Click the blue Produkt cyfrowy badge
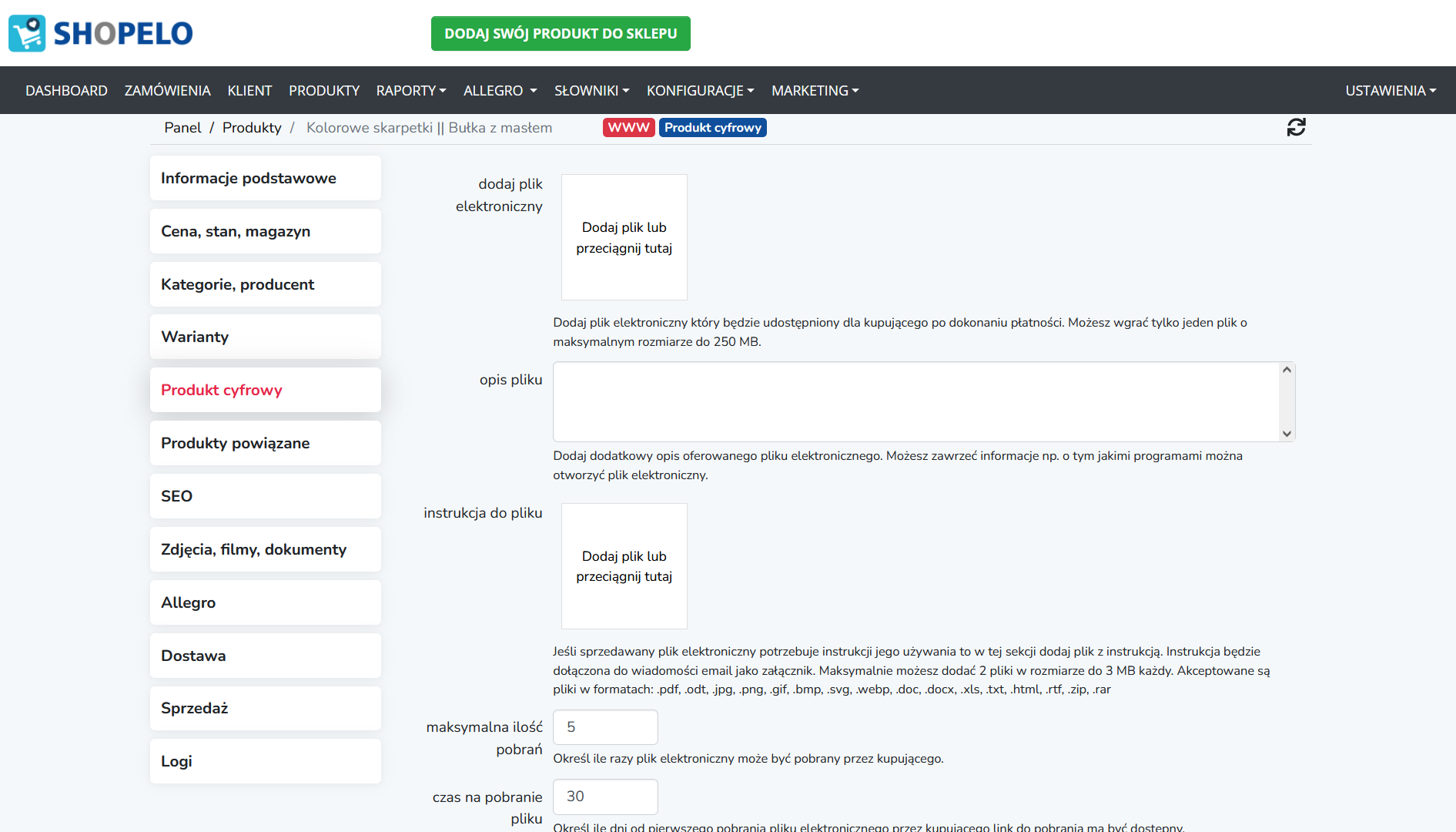 coord(713,127)
